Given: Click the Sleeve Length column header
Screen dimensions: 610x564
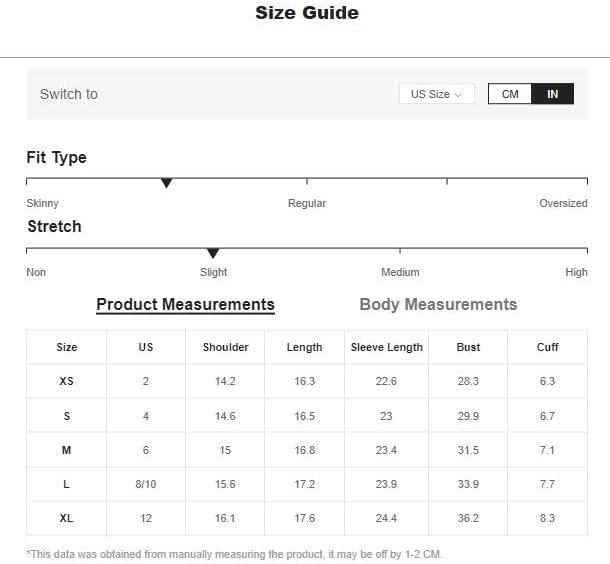Looking at the screenshot, I should point(387,347).
